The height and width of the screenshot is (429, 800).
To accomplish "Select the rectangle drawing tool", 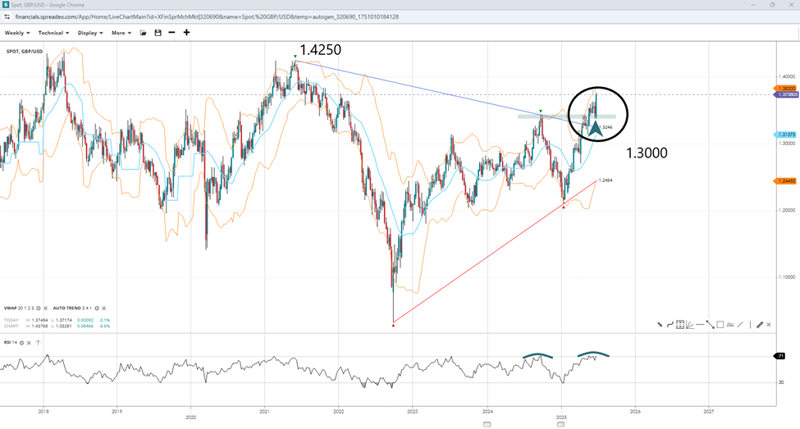I will 720,325.
